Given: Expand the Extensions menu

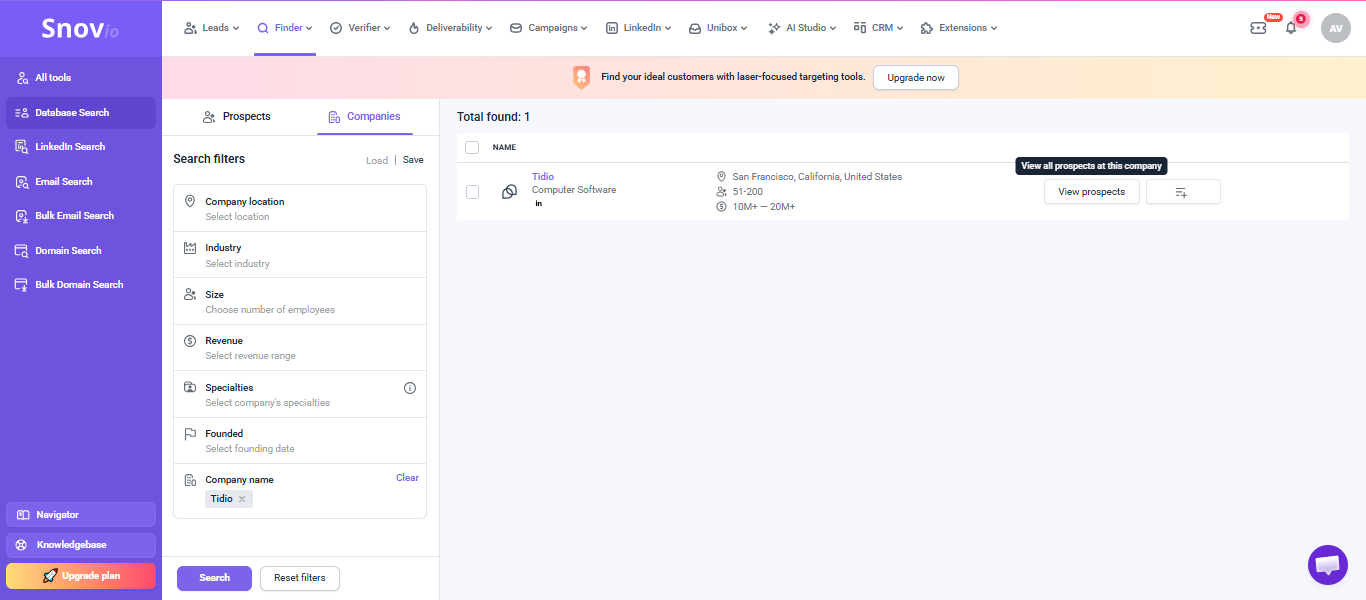Looking at the screenshot, I should pyautogui.click(x=958, y=28).
